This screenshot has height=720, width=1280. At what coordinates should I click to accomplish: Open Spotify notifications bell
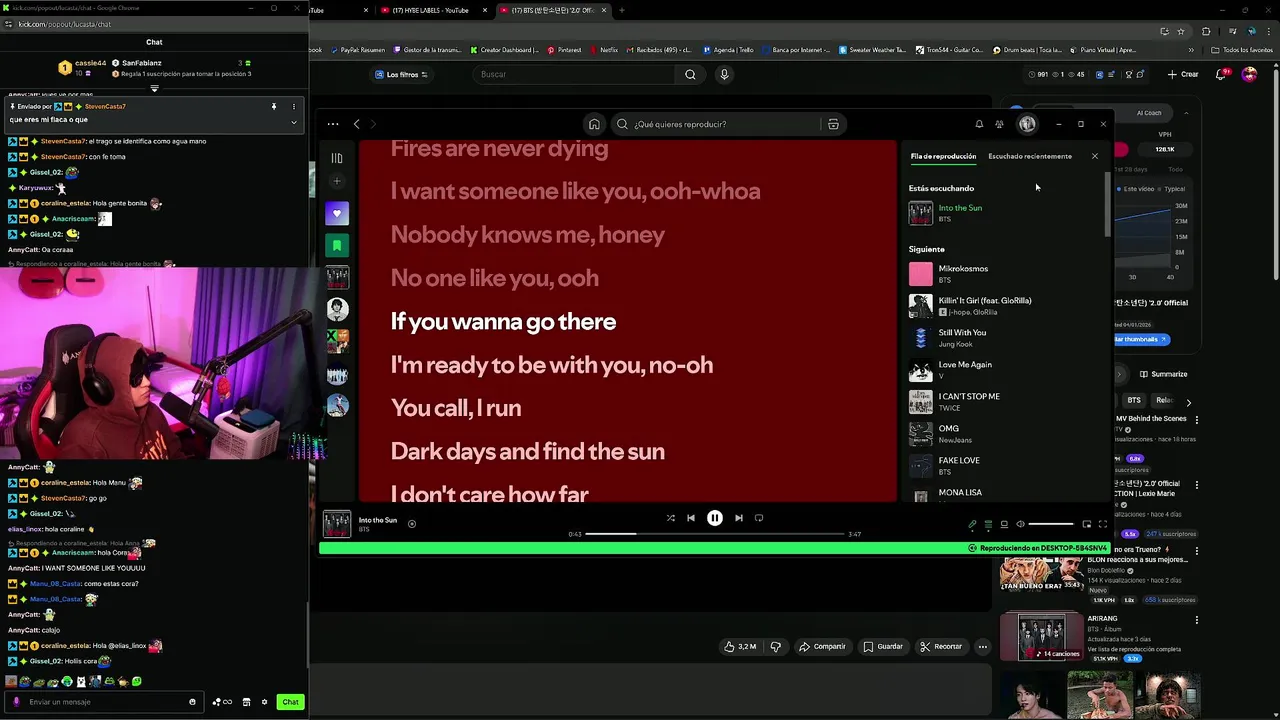979,124
